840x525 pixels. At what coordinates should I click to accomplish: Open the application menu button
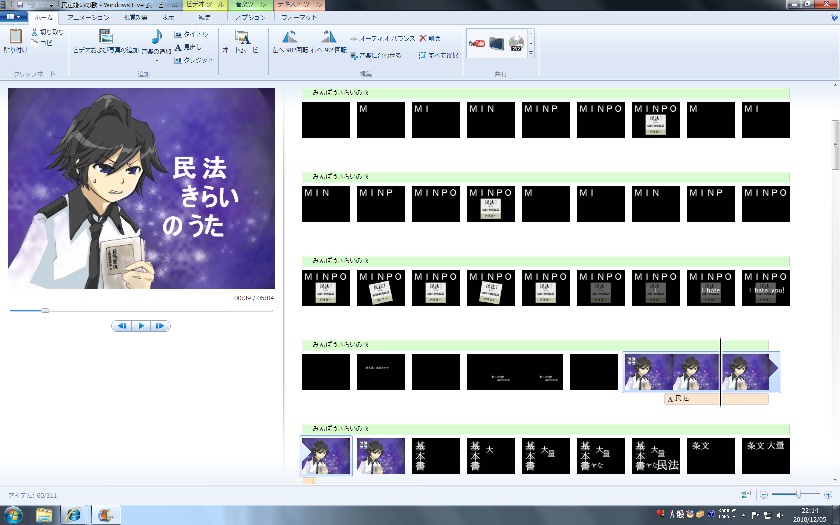point(13,17)
